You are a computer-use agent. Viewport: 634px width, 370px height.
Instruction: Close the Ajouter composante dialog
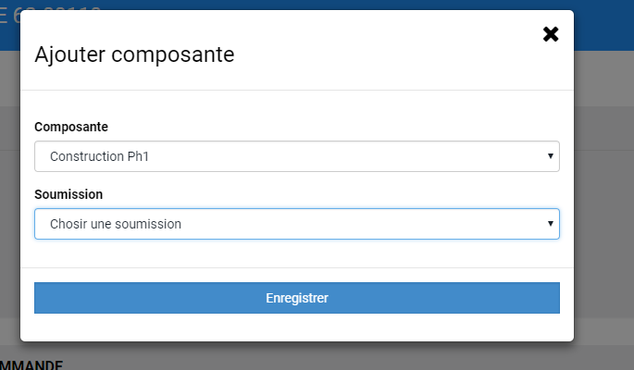[x=550, y=34]
